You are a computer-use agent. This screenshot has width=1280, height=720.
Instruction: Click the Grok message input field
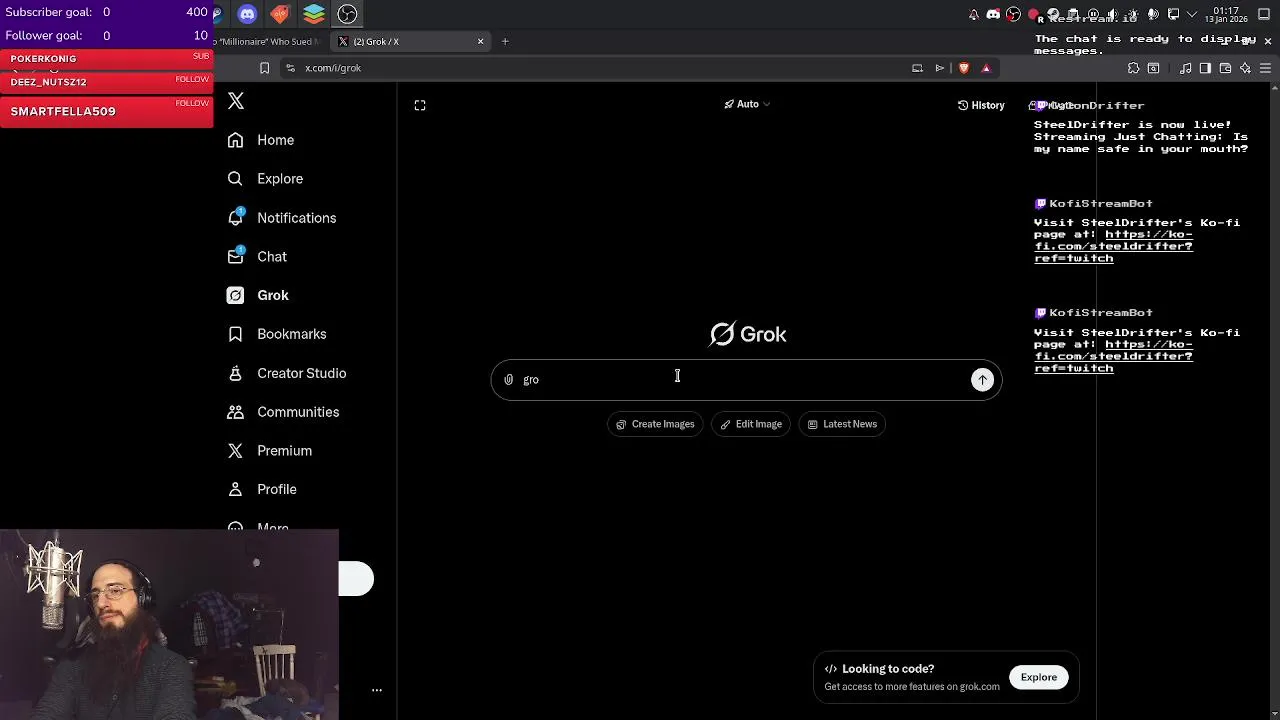745,380
